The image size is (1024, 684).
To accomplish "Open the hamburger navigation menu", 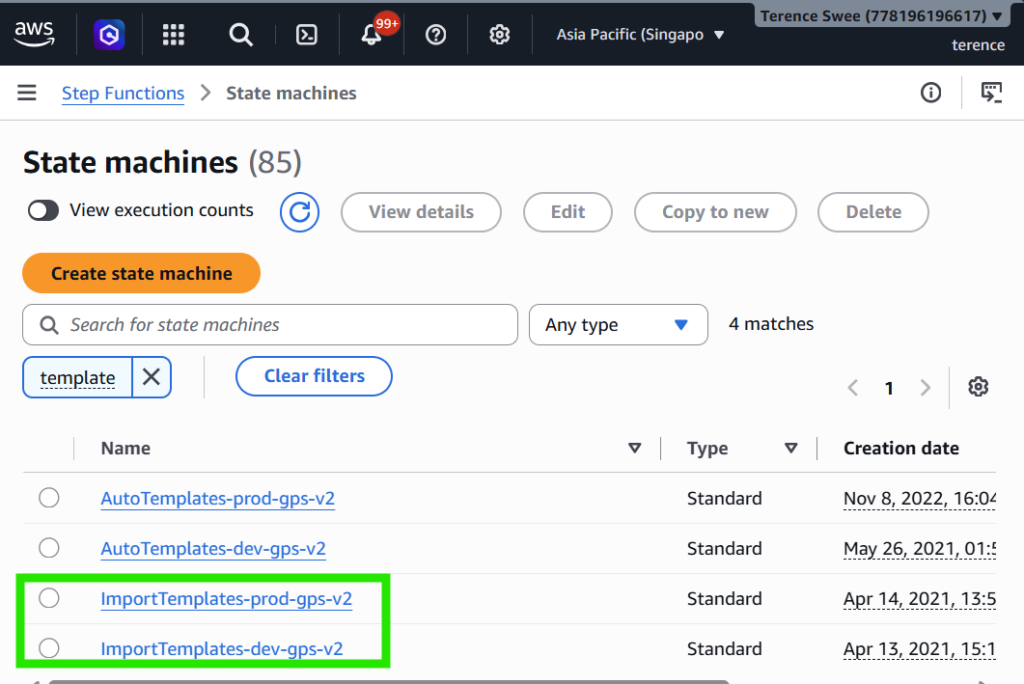I will click(x=27, y=93).
